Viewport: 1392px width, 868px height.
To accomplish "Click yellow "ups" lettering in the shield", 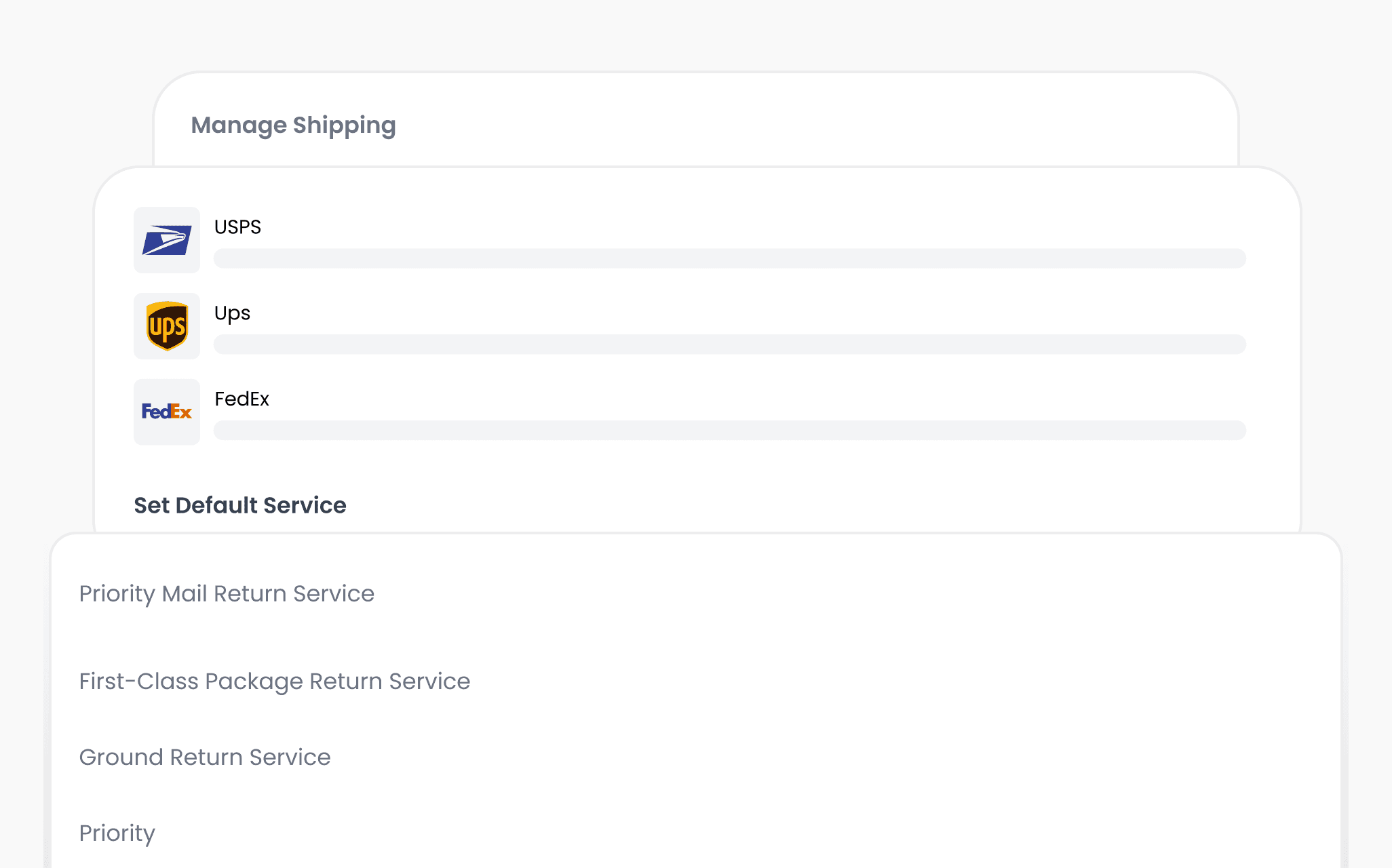I will (167, 328).
